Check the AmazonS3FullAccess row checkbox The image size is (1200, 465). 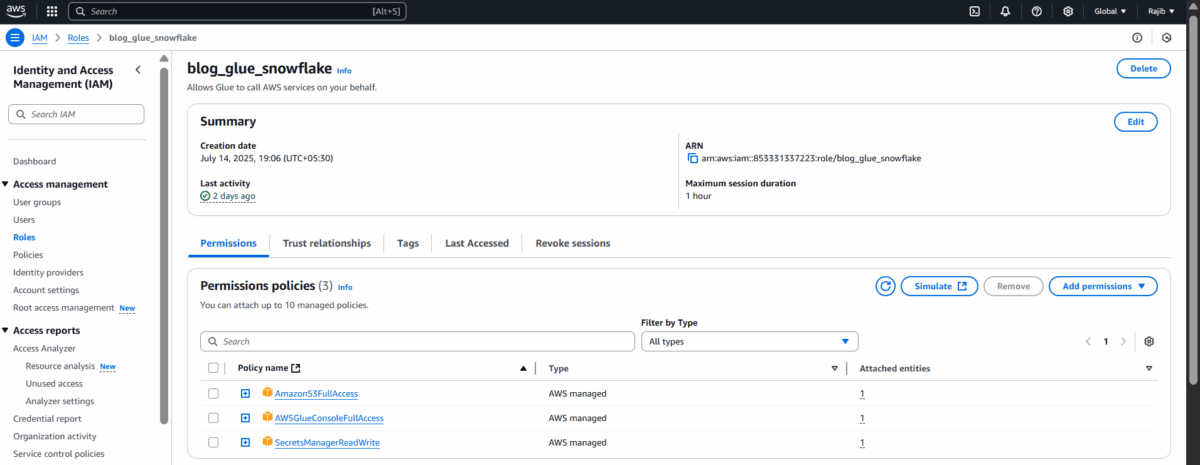click(x=213, y=393)
